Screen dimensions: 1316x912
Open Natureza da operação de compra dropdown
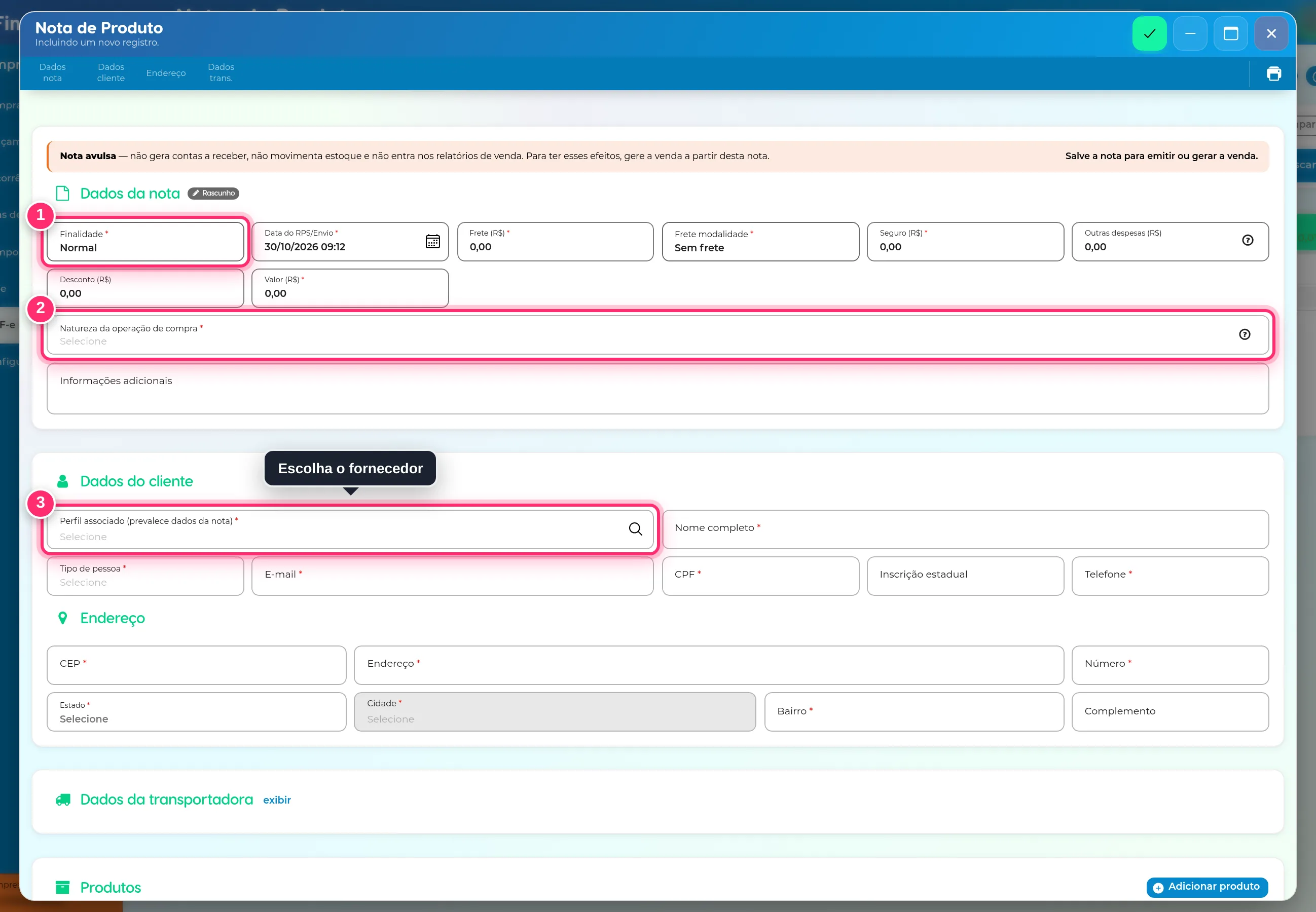click(x=657, y=335)
